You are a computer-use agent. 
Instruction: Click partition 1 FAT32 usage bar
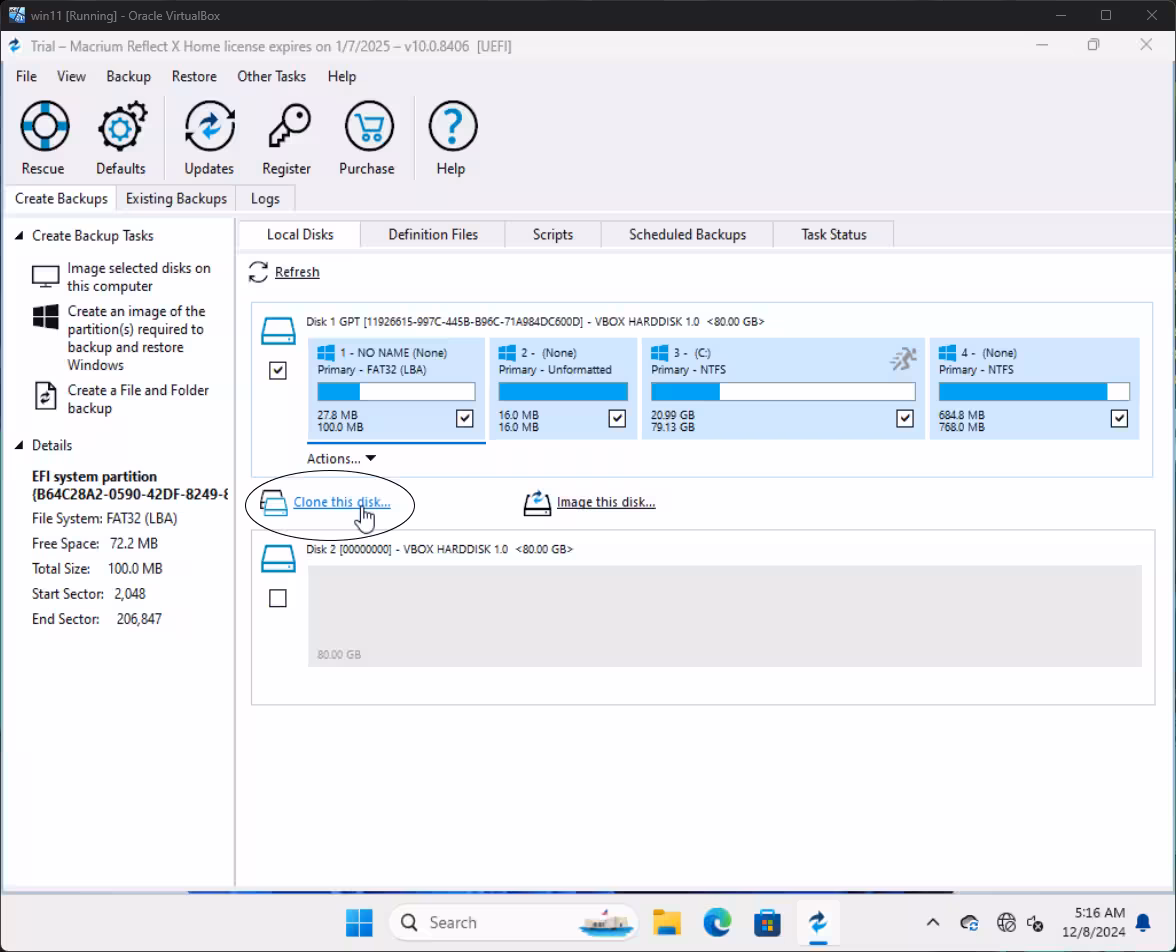click(x=396, y=392)
